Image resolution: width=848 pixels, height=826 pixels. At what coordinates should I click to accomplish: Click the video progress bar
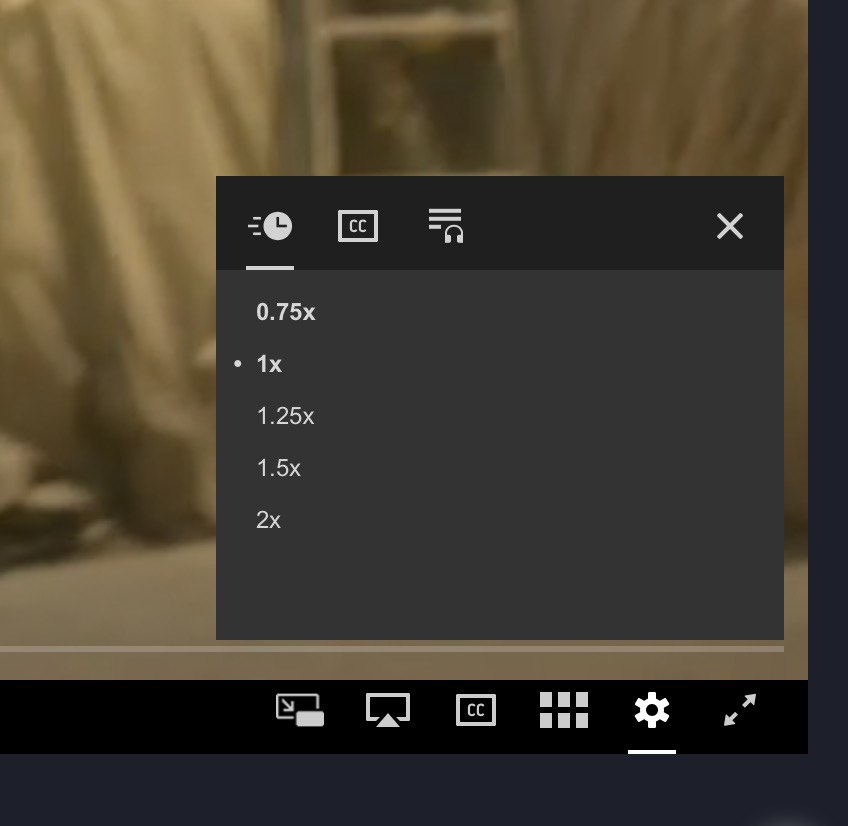[392, 649]
